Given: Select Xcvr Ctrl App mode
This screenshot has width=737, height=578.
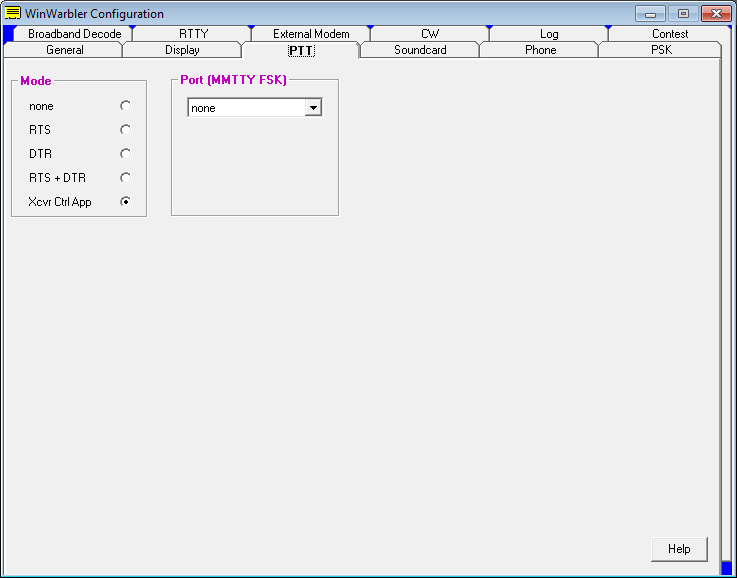Looking at the screenshot, I should (x=125, y=202).
